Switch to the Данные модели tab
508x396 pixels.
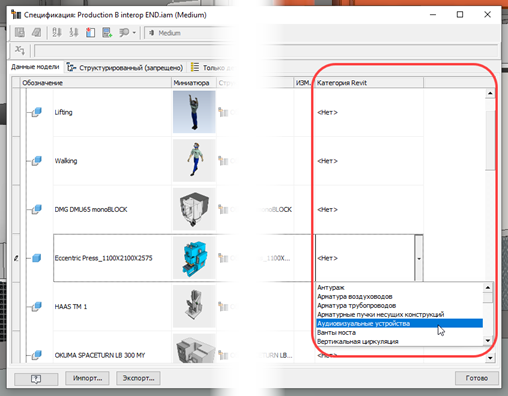point(35,67)
